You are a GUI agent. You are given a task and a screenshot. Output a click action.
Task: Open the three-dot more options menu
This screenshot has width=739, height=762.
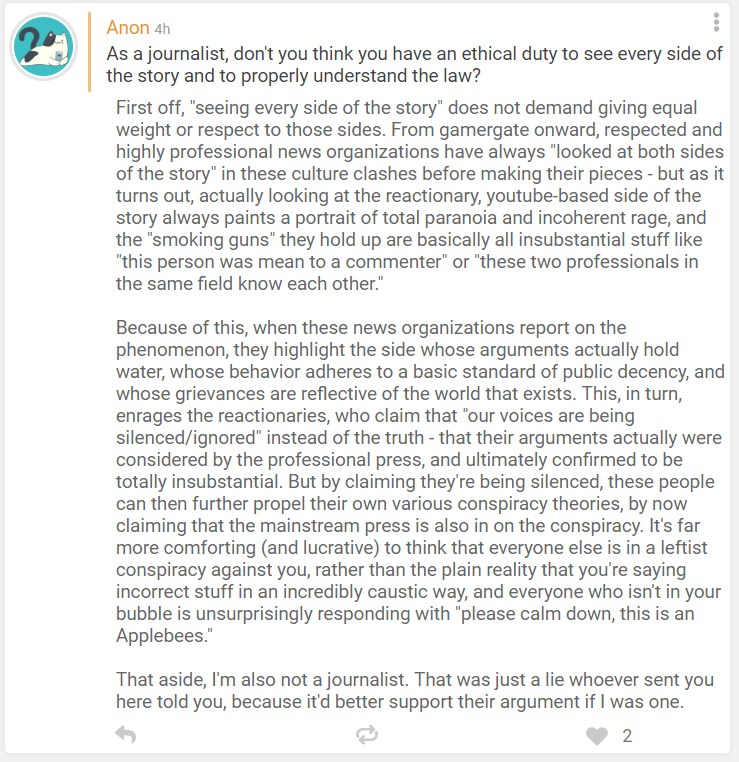pos(716,22)
